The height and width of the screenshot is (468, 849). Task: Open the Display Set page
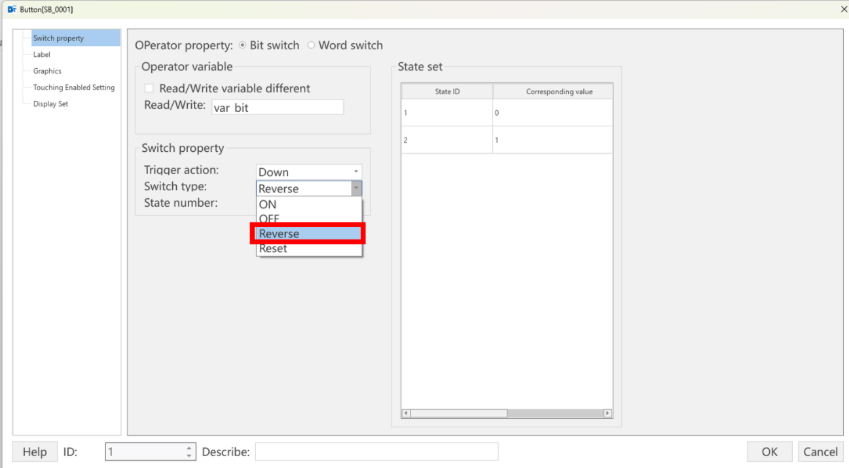tap(50, 103)
